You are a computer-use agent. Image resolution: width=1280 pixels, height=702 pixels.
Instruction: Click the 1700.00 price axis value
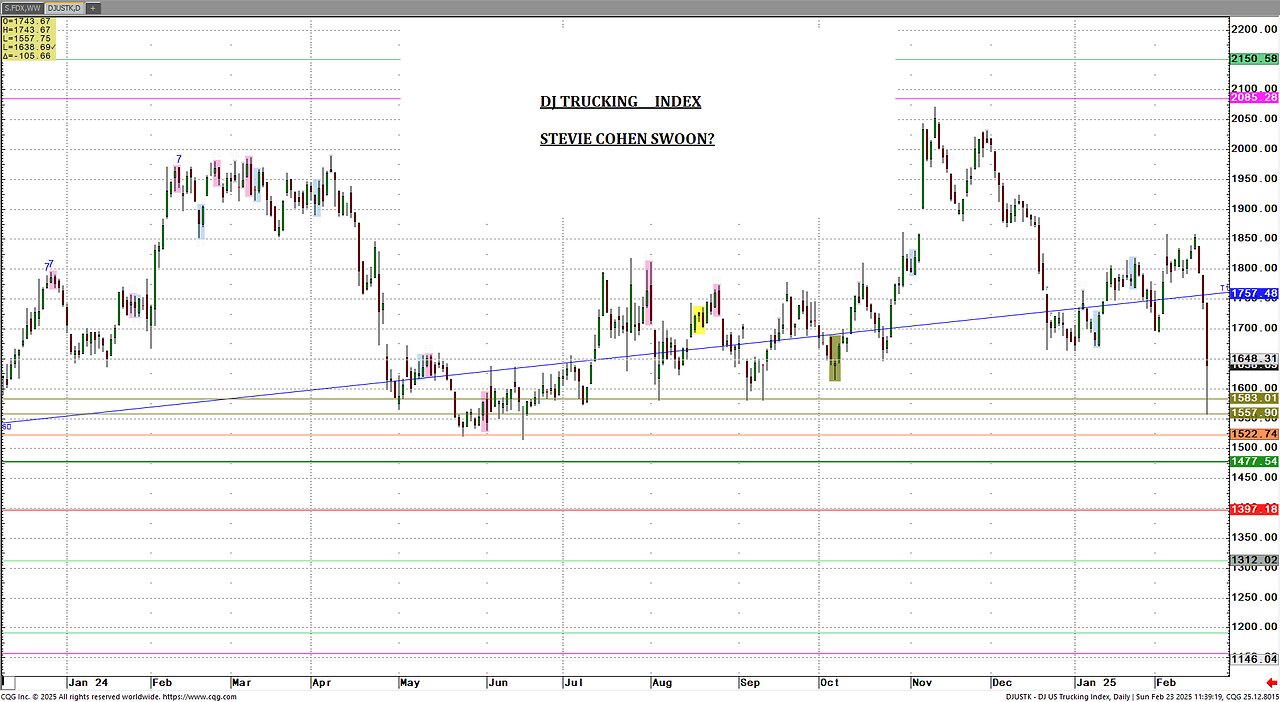click(1254, 328)
